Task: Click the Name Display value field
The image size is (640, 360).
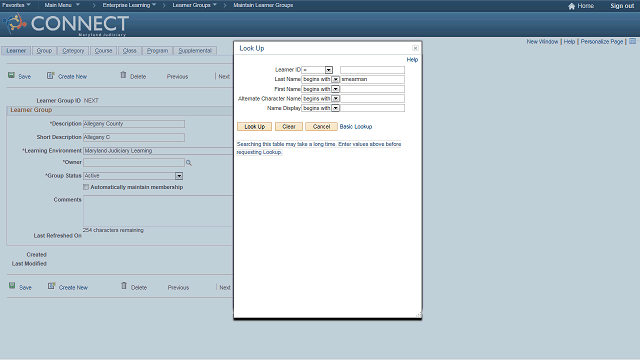Action: [x=372, y=108]
